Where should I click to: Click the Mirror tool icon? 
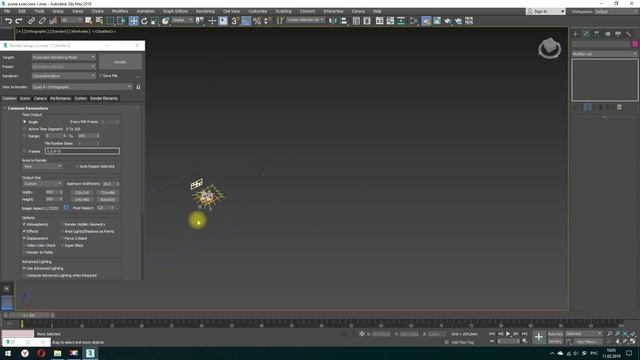tap(333, 21)
